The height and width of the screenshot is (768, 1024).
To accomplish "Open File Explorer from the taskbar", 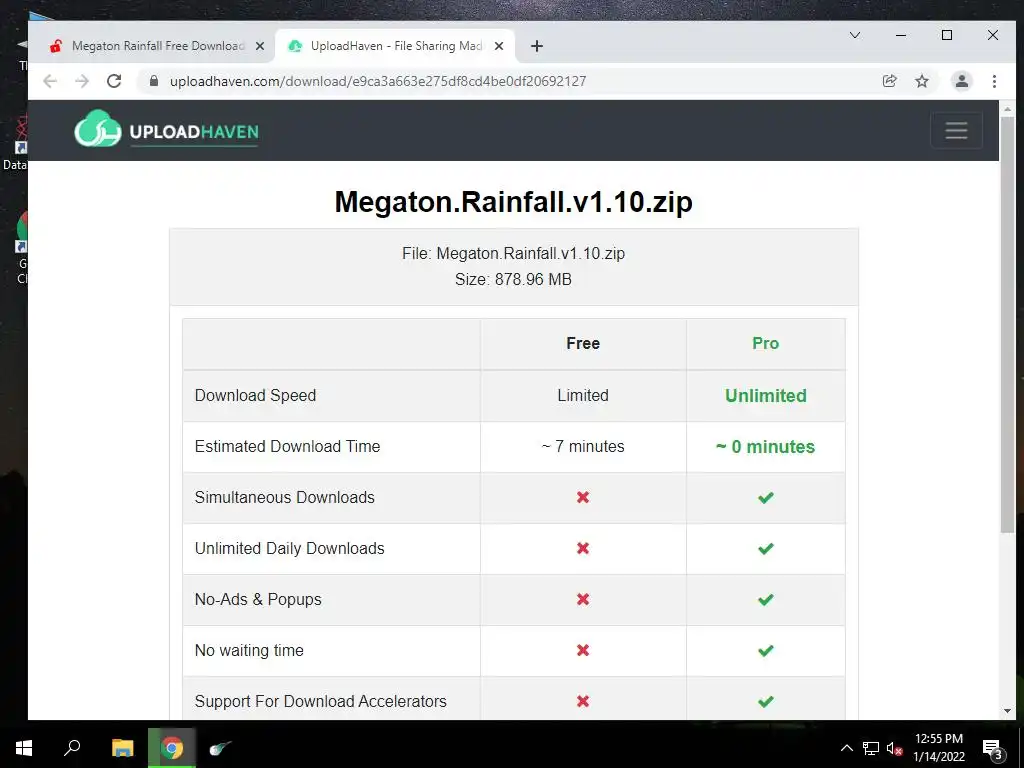I will click(122, 748).
